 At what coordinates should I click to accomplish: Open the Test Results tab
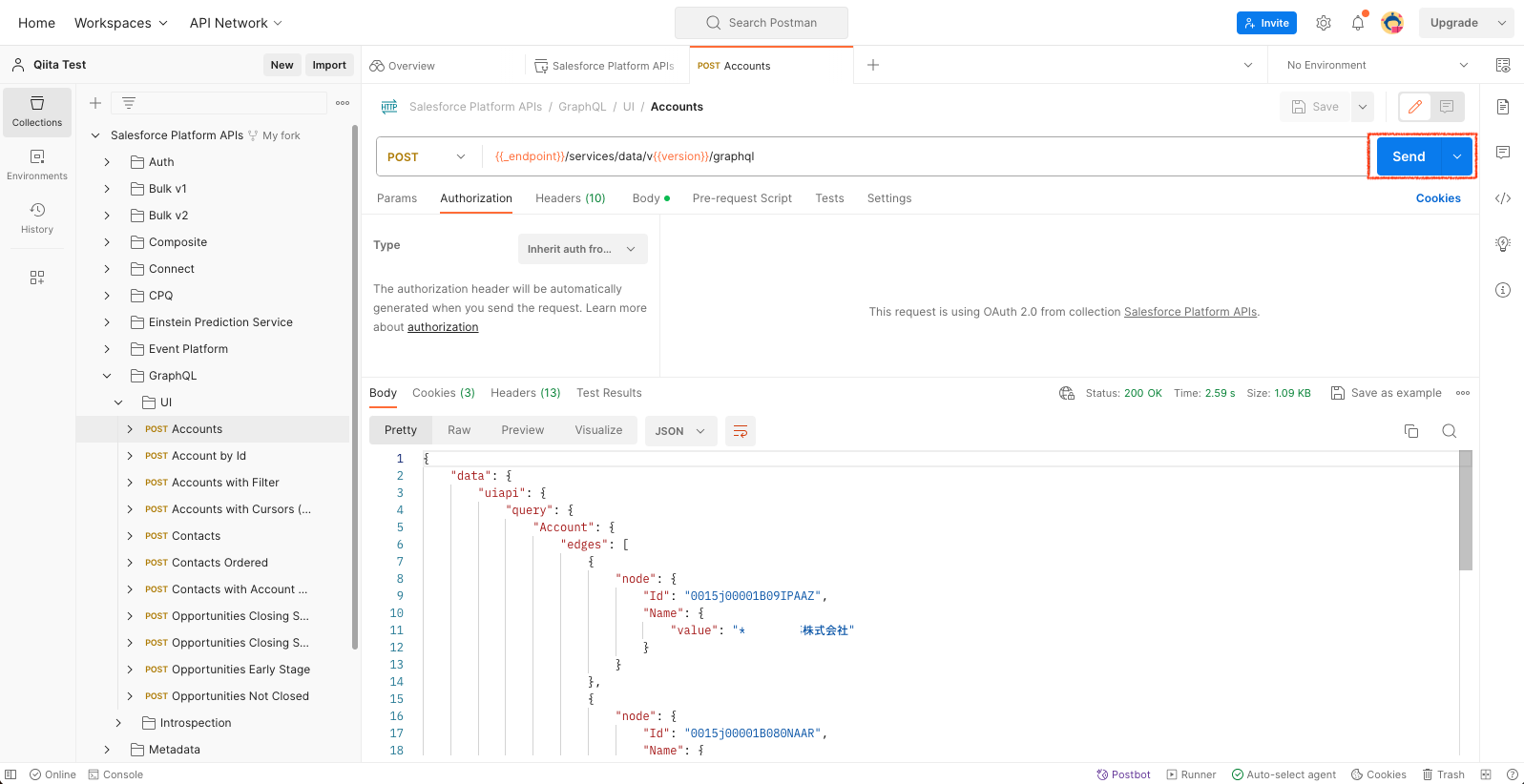coord(609,393)
